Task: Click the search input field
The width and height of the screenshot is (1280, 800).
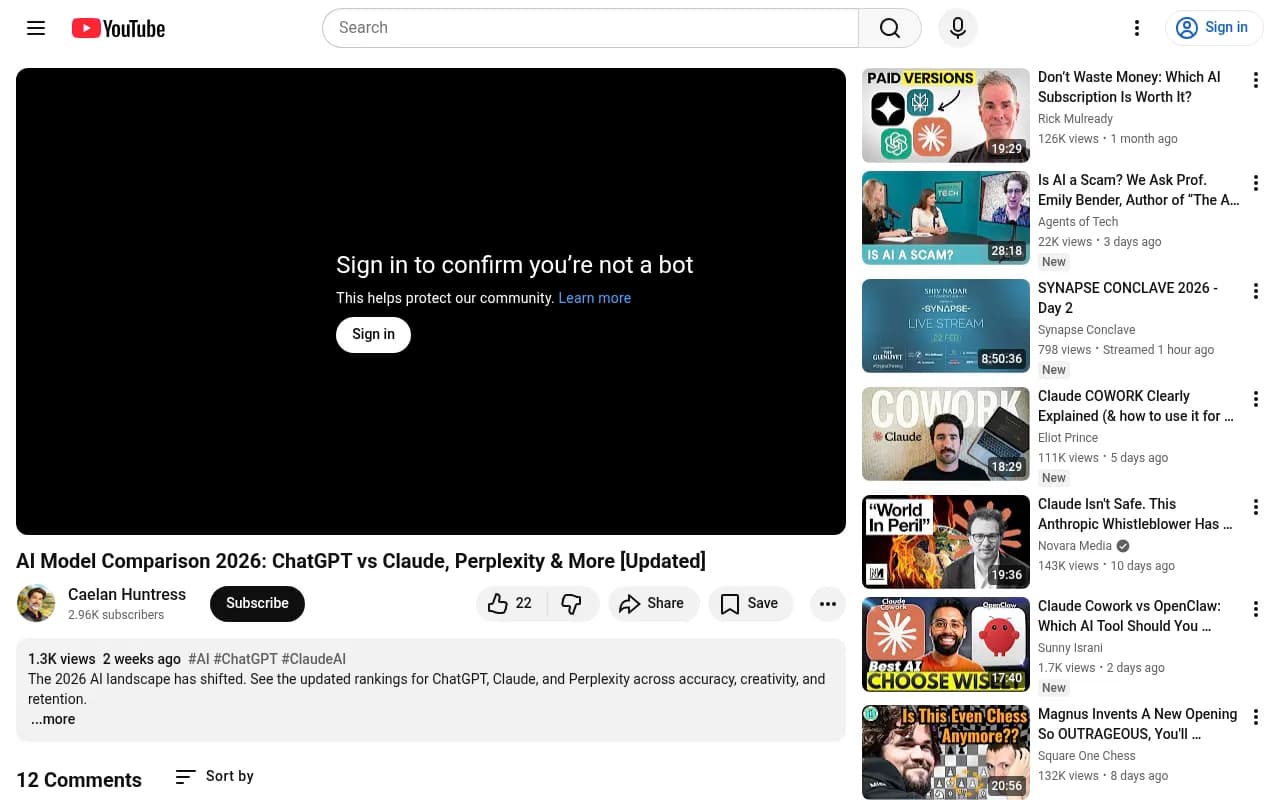Action: tap(590, 28)
